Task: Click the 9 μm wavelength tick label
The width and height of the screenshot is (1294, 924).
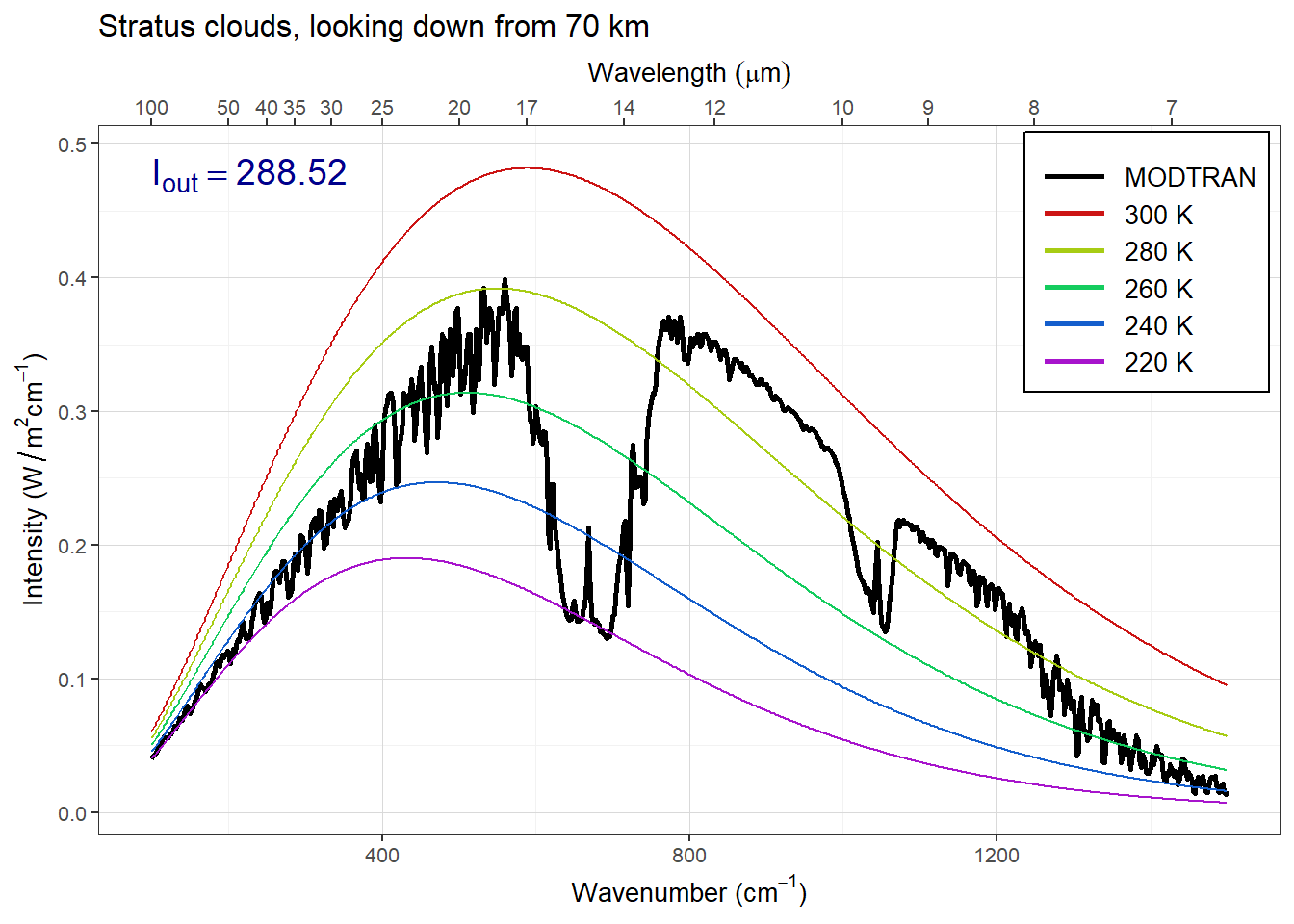Action: [x=928, y=108]
